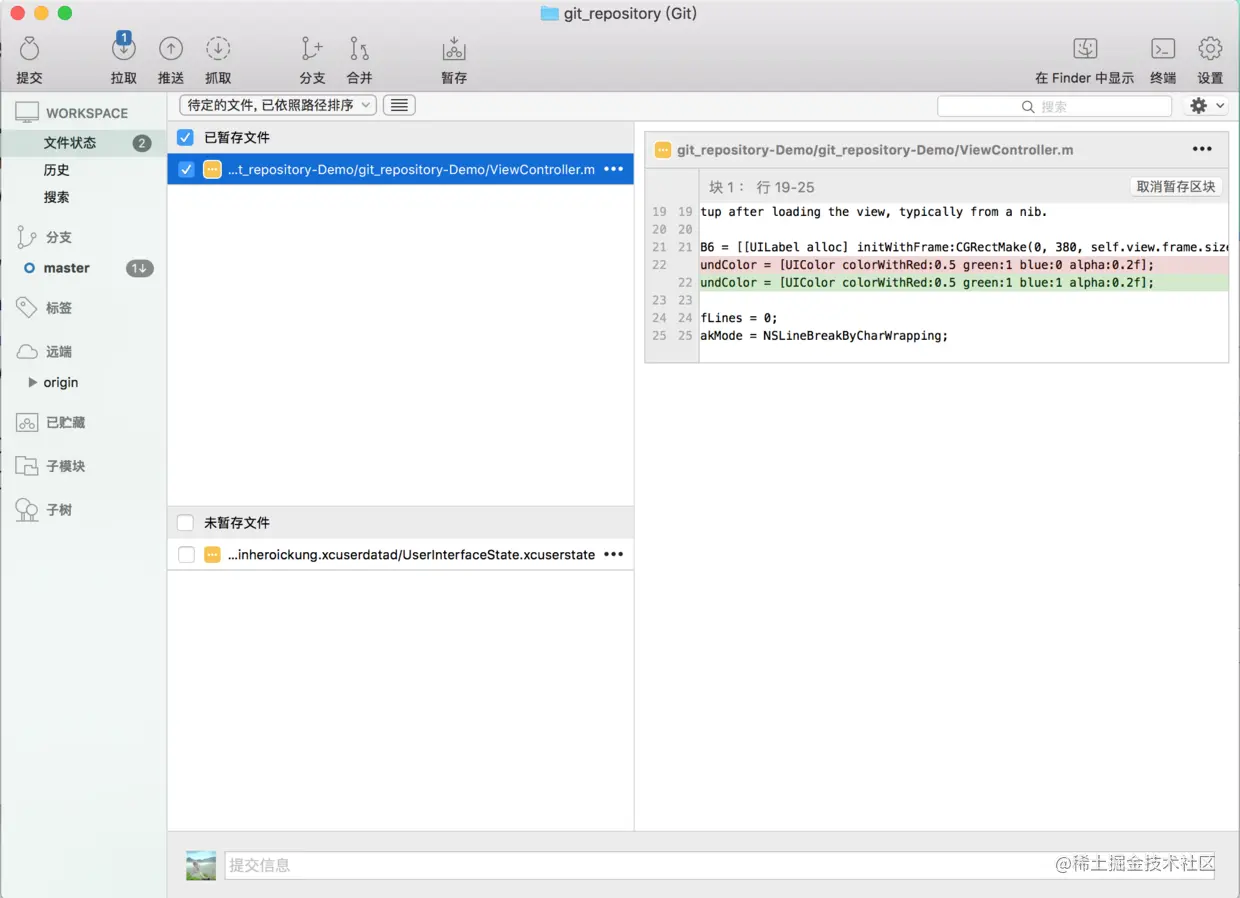Click the submodules (子模块) sidebar icon
The width and height of the screenshot is (1240, 898).
click(x=27, y=466)
